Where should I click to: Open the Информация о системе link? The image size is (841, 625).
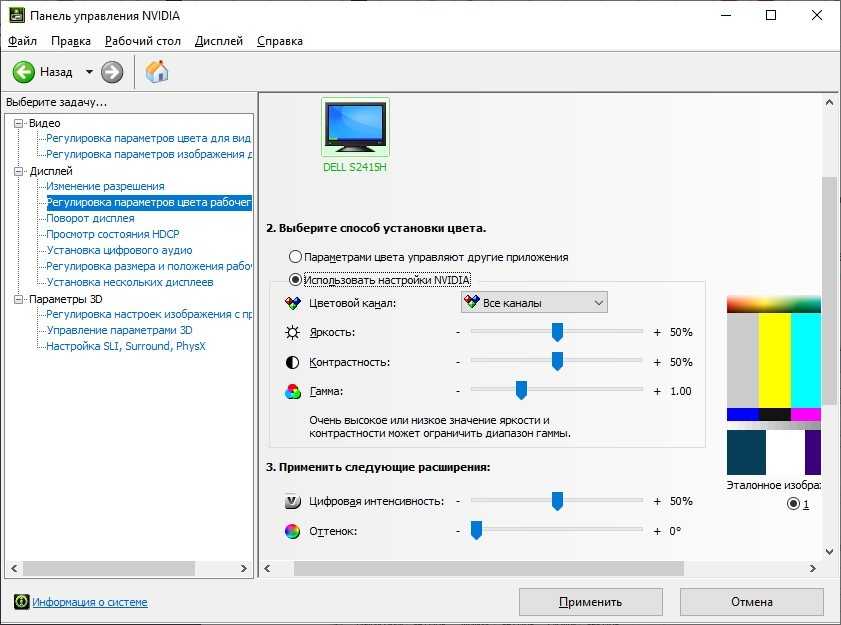pos(90,602)
